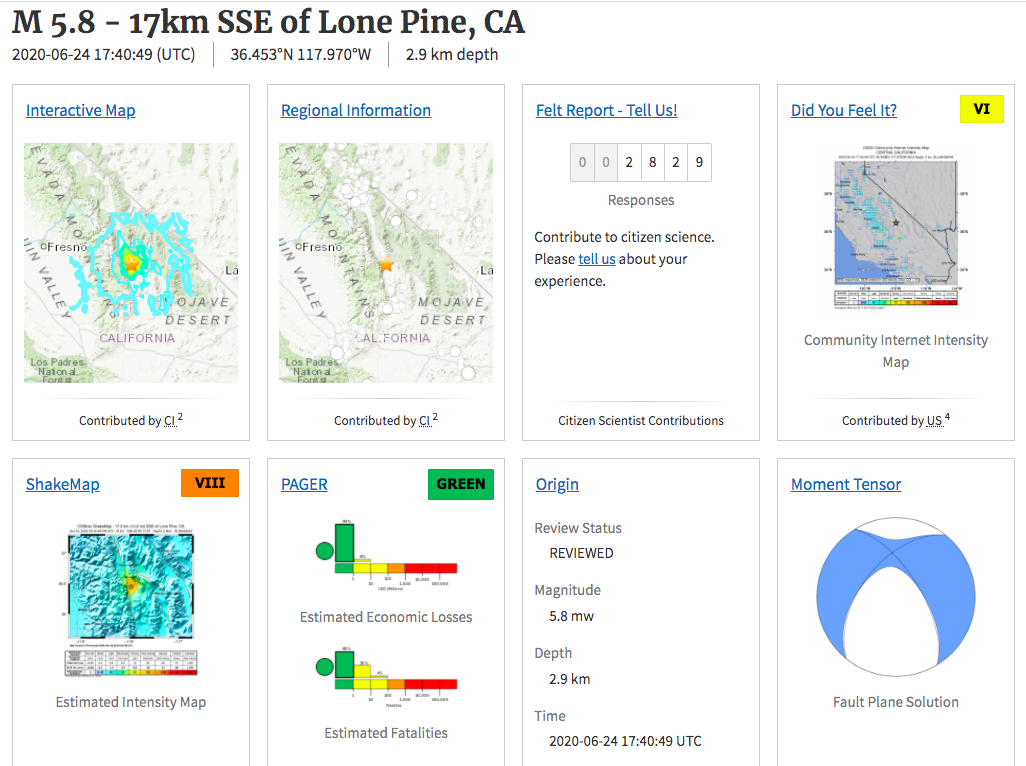Click the orange VIII intensity badge

pyautogui.click(x=209, y=484)
